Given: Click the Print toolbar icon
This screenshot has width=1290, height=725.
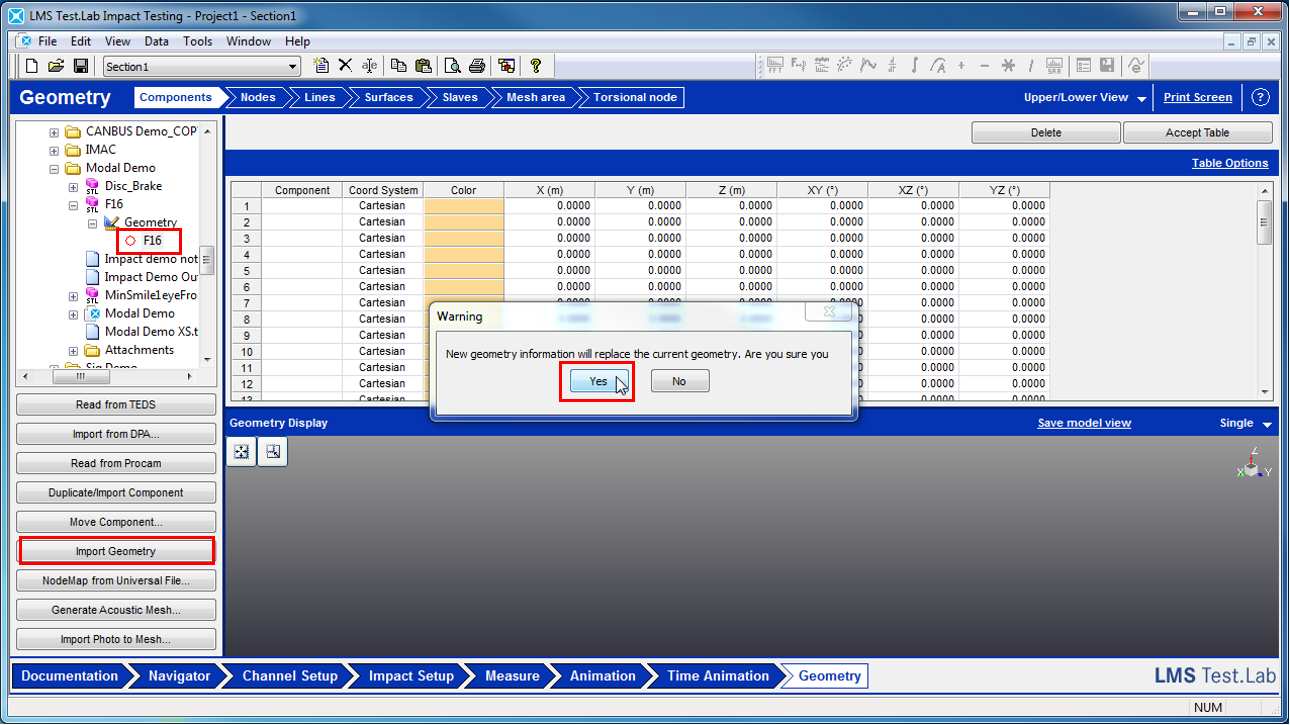Looking at the screenshot, I should 477,66.
